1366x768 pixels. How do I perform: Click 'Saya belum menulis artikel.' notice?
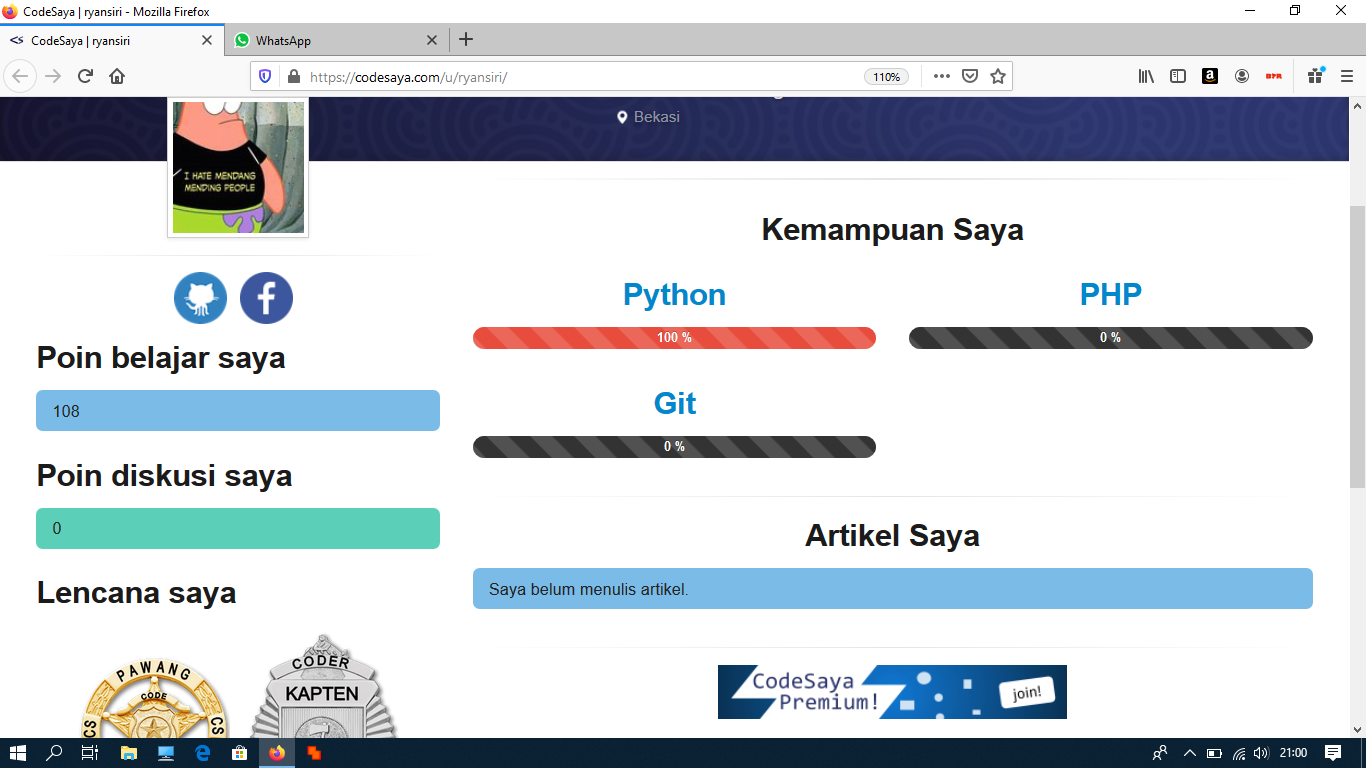pos(893,589)
